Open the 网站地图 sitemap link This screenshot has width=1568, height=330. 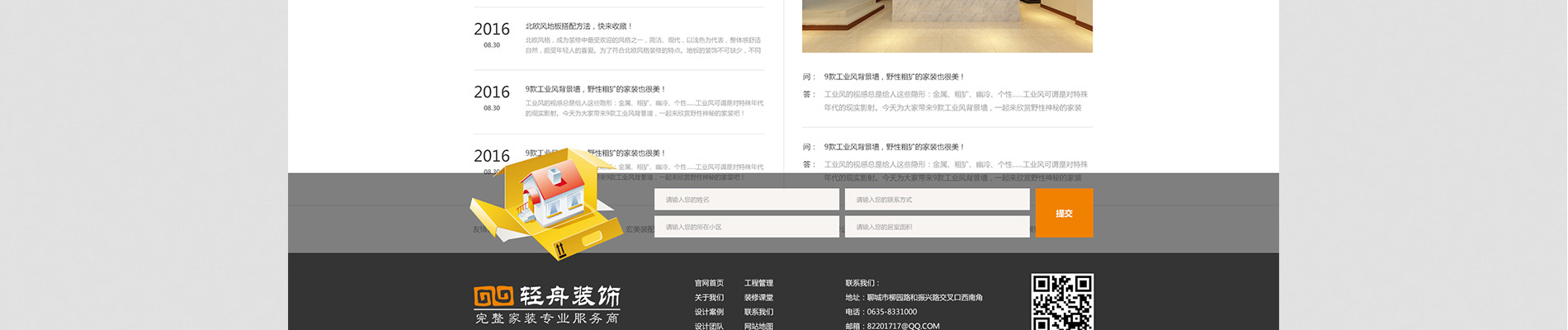pyautogui.click(x=758, y=326)
